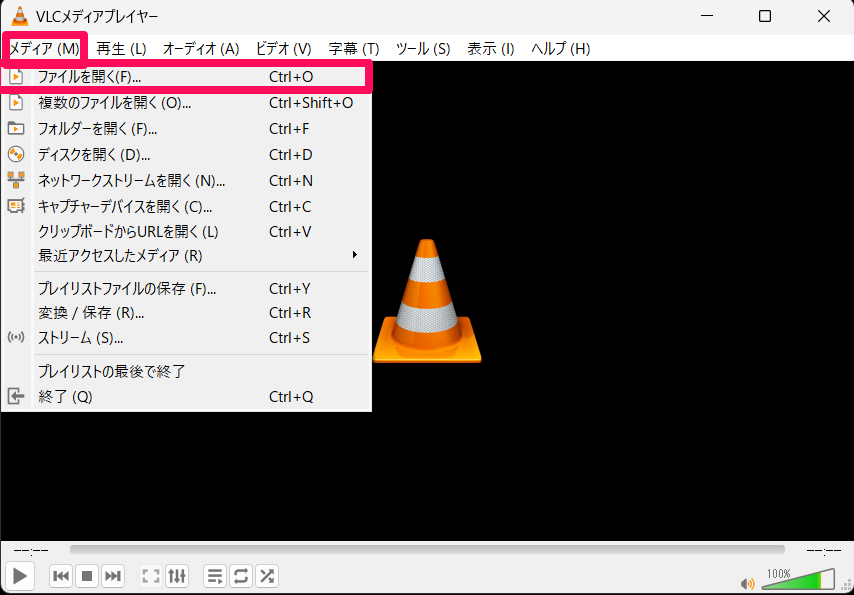This screenshot has width=854, height=595.
Task: Choose クリップボードからURLを開く (L) entry
Action: click(186, 232)
